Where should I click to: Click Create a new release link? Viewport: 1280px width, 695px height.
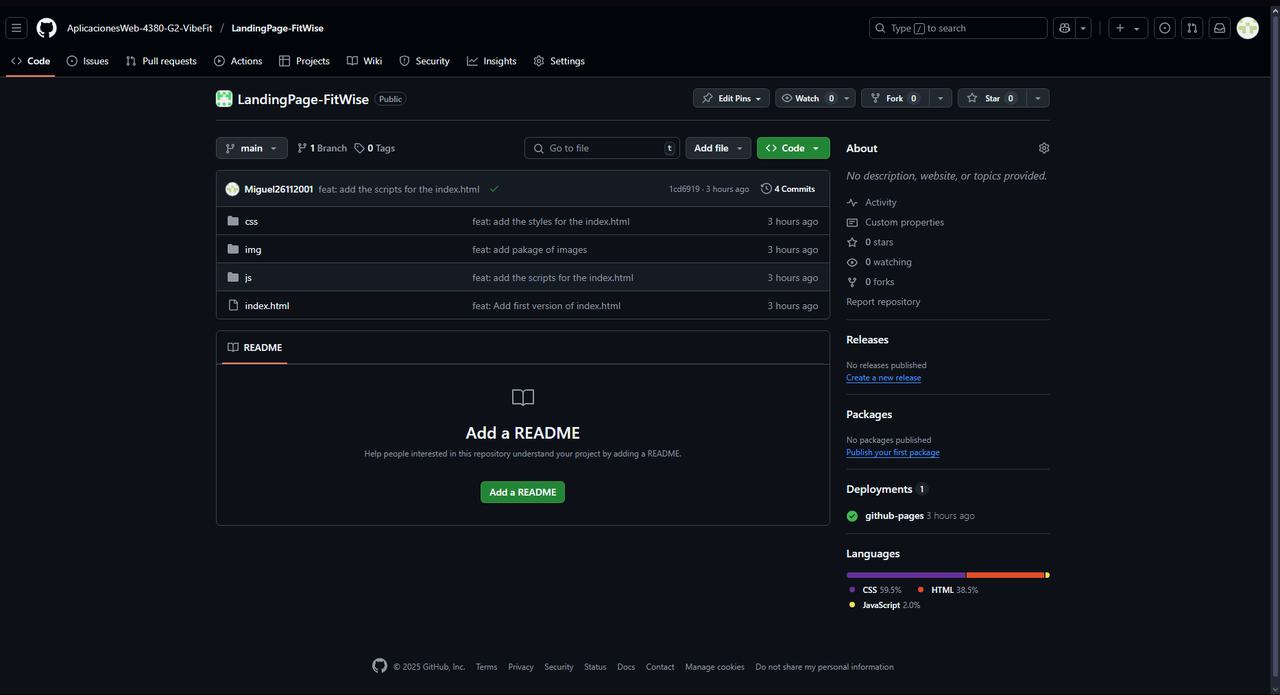(x=884, y=378)
